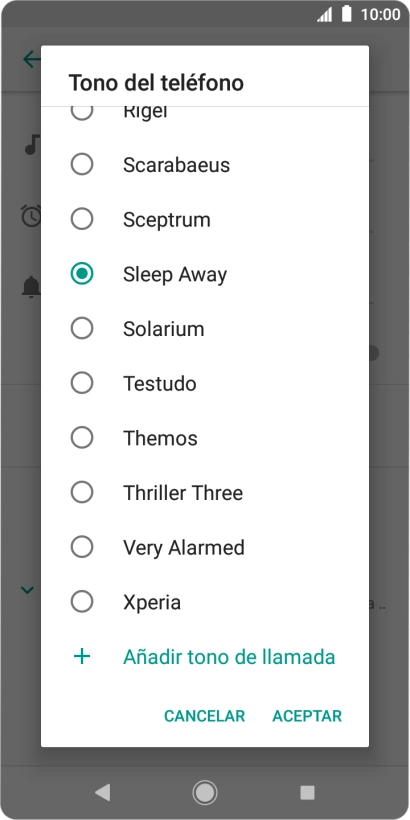The height and width of the screenshot is (820, 410).
Task: Select the Sceptrum ringtone option
Action: (204, 220)
